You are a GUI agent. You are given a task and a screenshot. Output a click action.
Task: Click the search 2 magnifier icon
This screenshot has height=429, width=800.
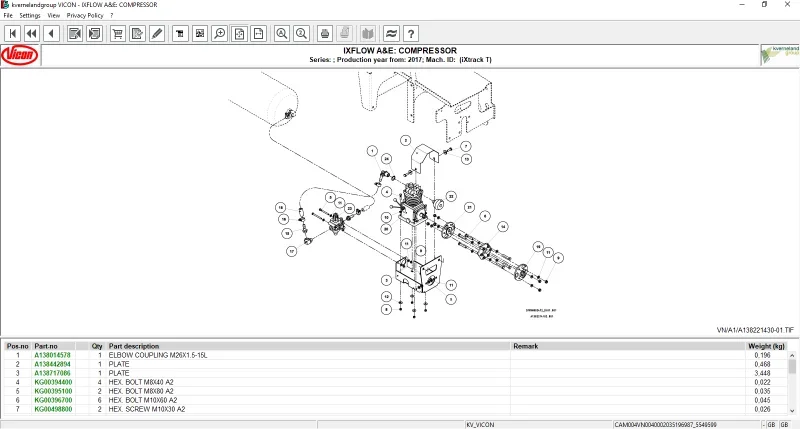click(302, 34)
